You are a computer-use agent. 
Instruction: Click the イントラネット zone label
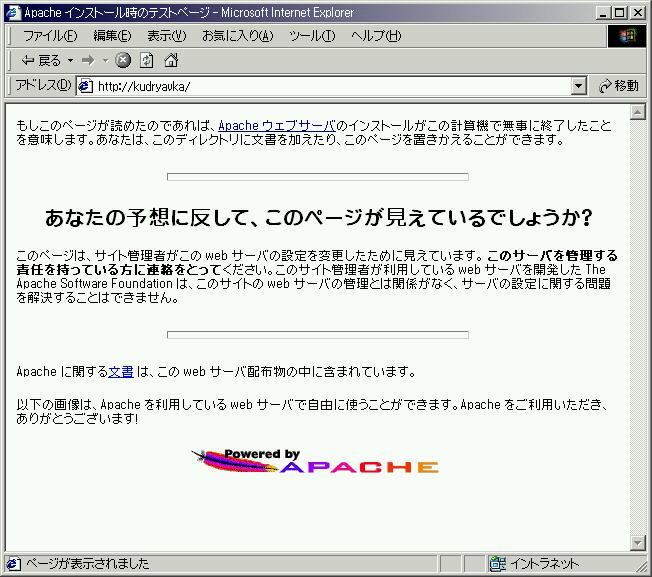(x=544, y=564)
